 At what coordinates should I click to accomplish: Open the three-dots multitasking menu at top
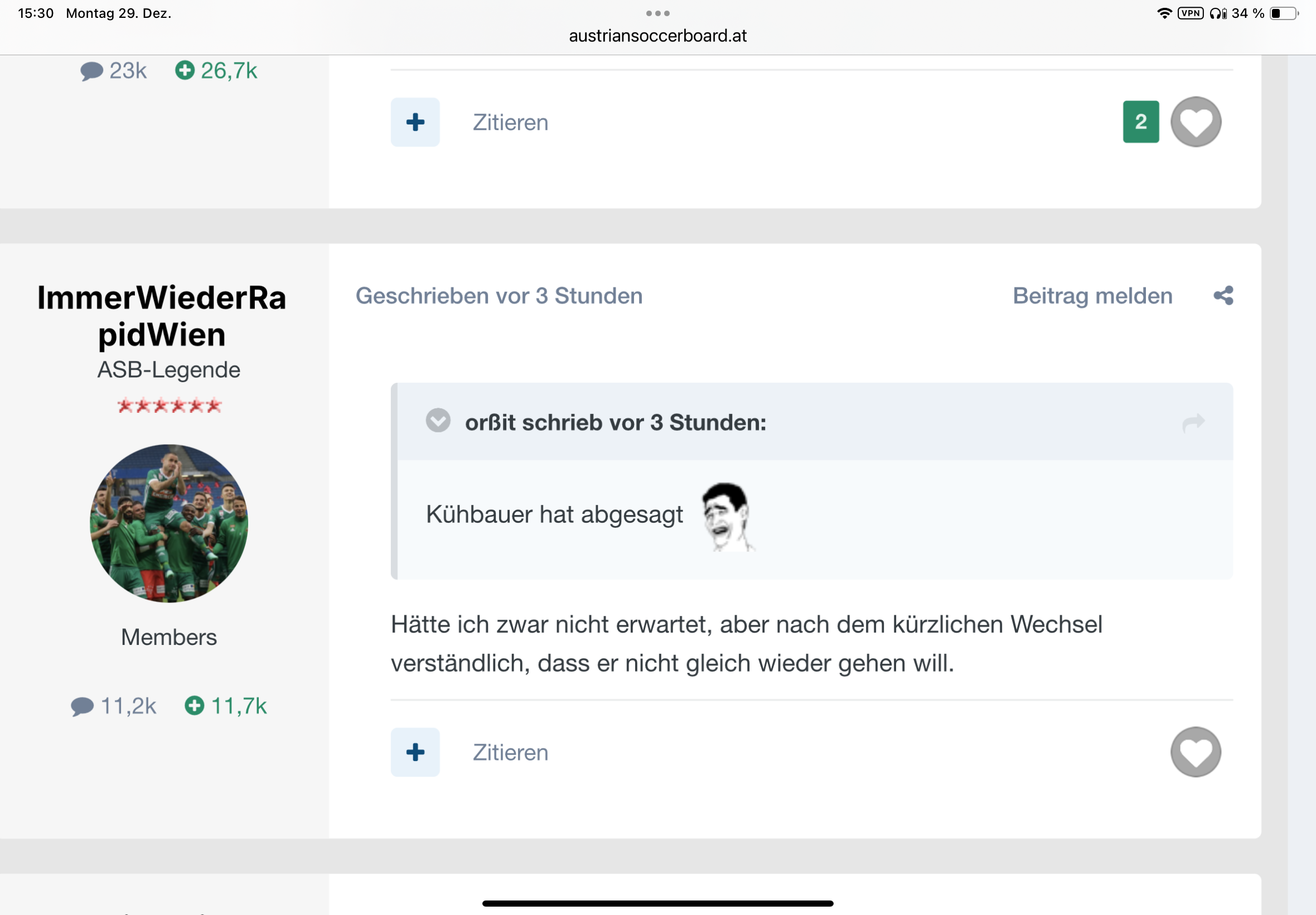[x=657, y=13]
